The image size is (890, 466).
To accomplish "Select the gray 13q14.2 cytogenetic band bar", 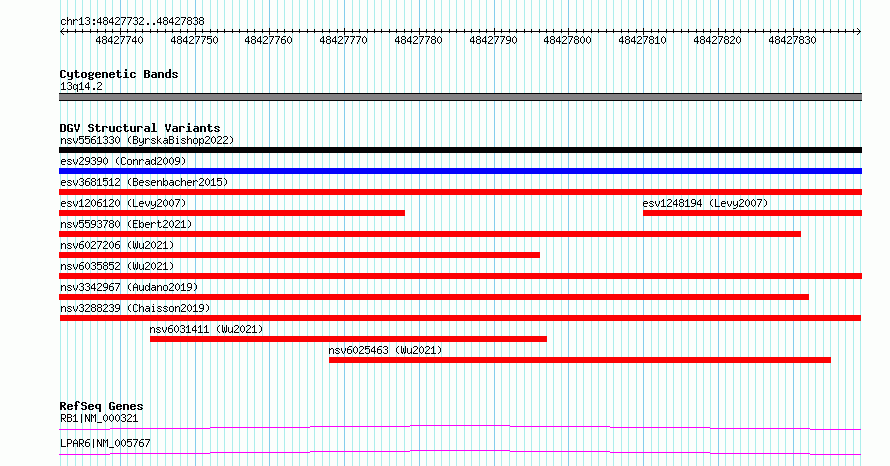I will (460, 97).
